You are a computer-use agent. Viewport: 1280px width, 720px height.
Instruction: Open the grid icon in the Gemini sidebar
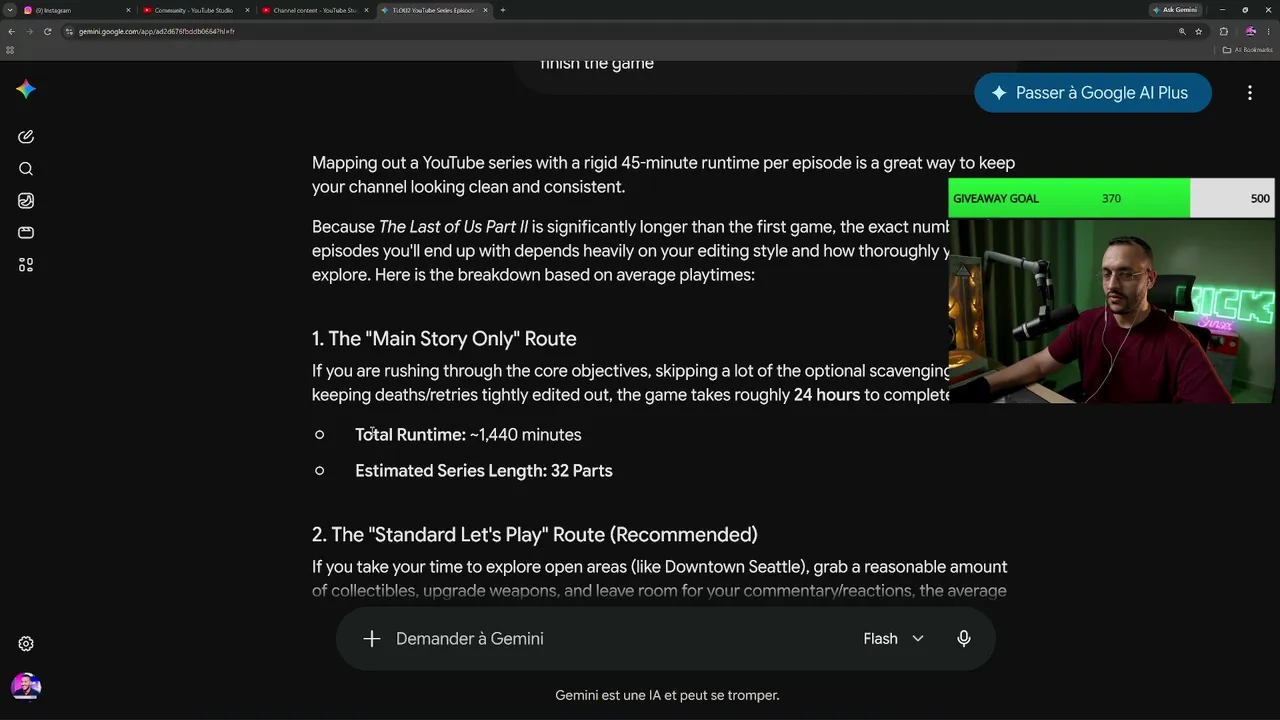click(x=26, y=265)
